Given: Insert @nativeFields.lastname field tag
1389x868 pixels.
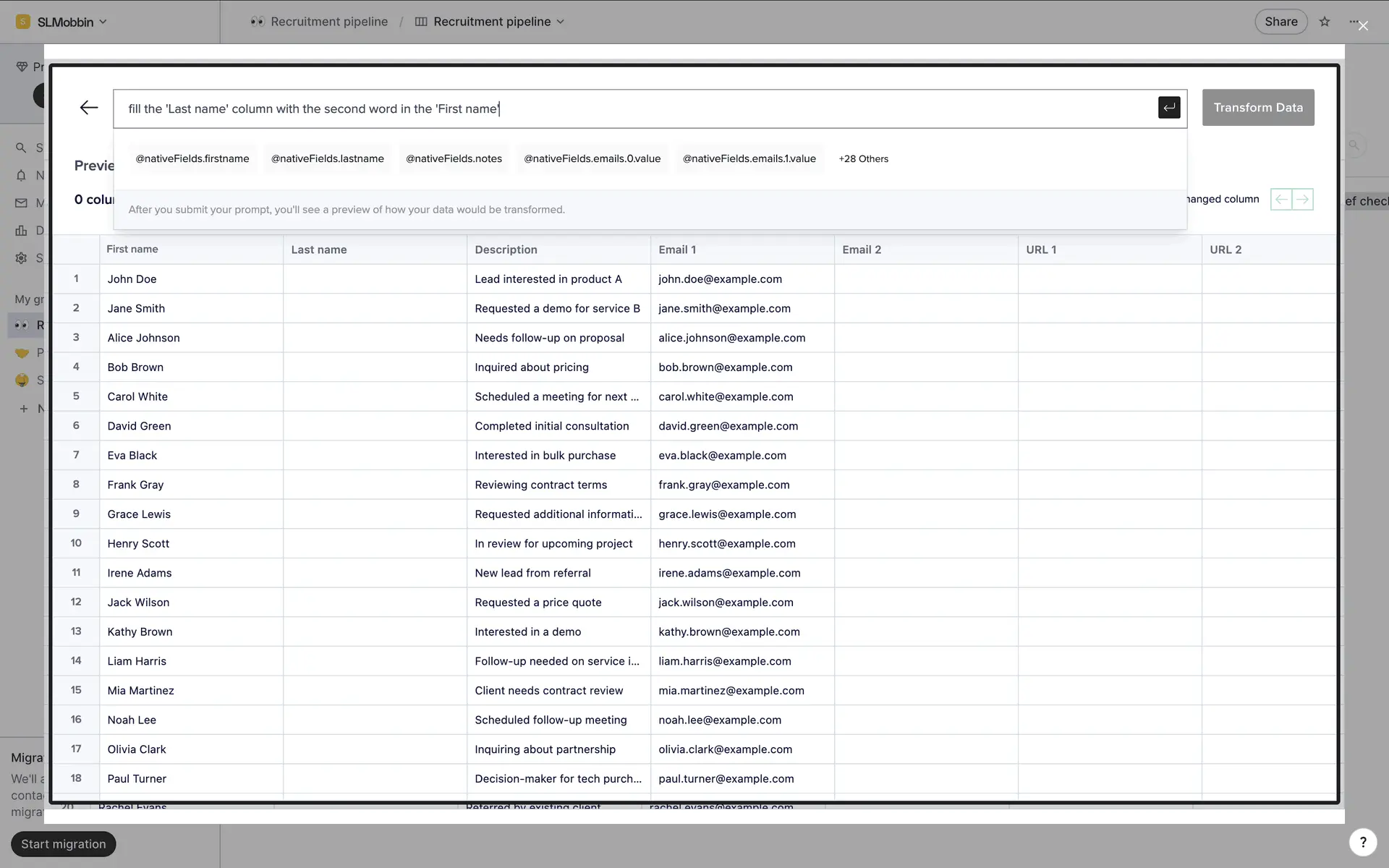Looking at the screenshot, I should 327,159.
